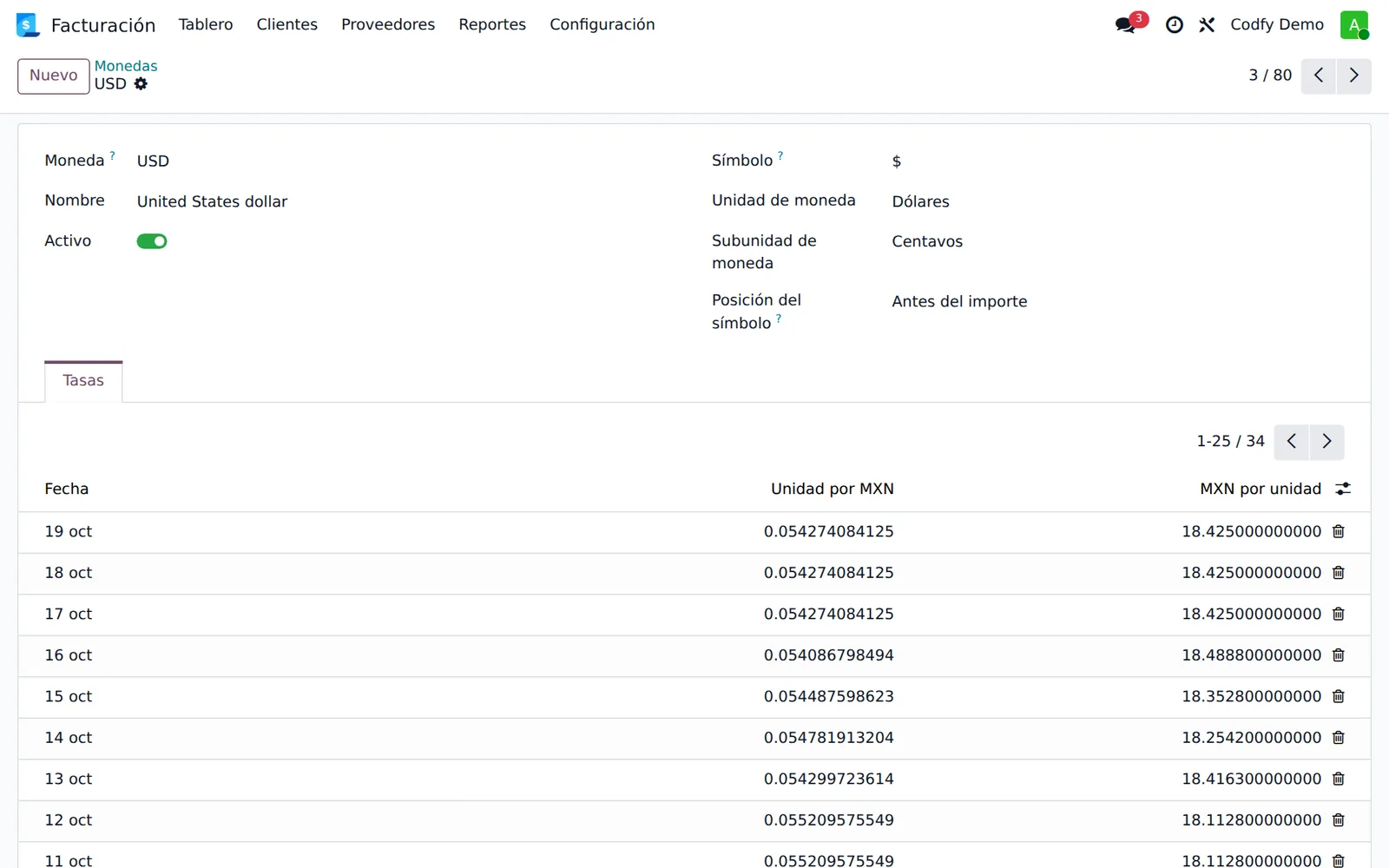1389x868 pixels.
Task: Open the debug tools wrench icon
Action: point(1207,25)
